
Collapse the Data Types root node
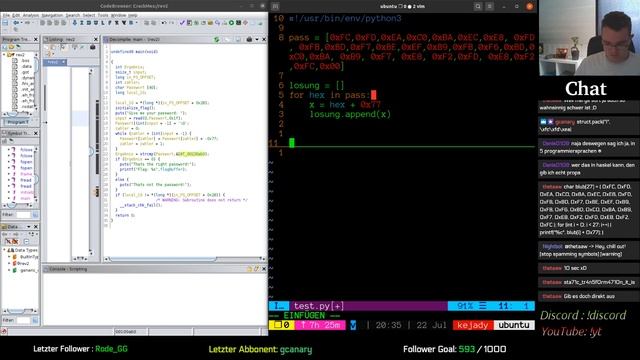(x=4, y=250)
